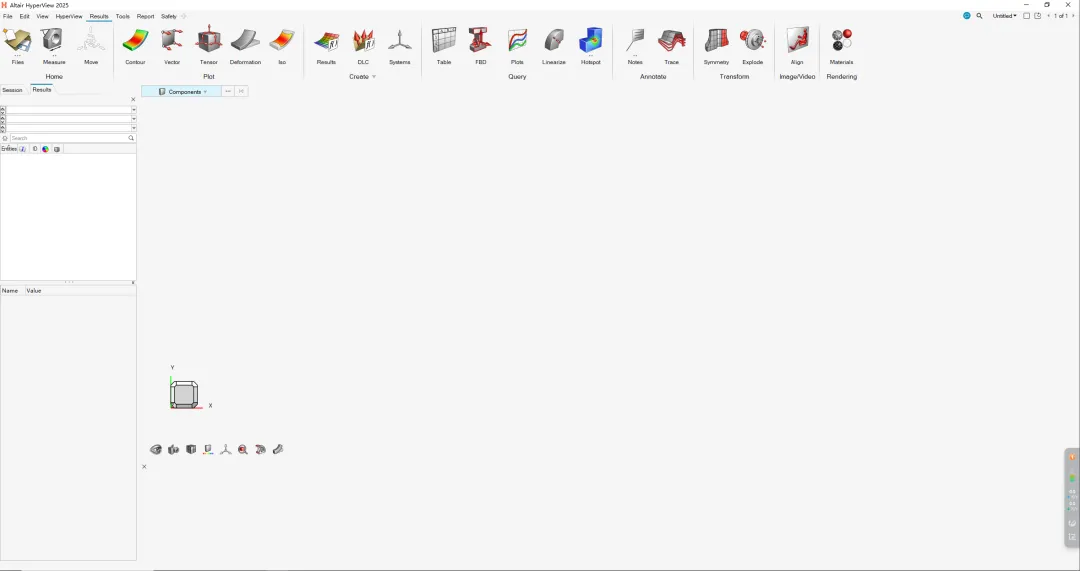Toggle the color column button in browser

(45, 149)
